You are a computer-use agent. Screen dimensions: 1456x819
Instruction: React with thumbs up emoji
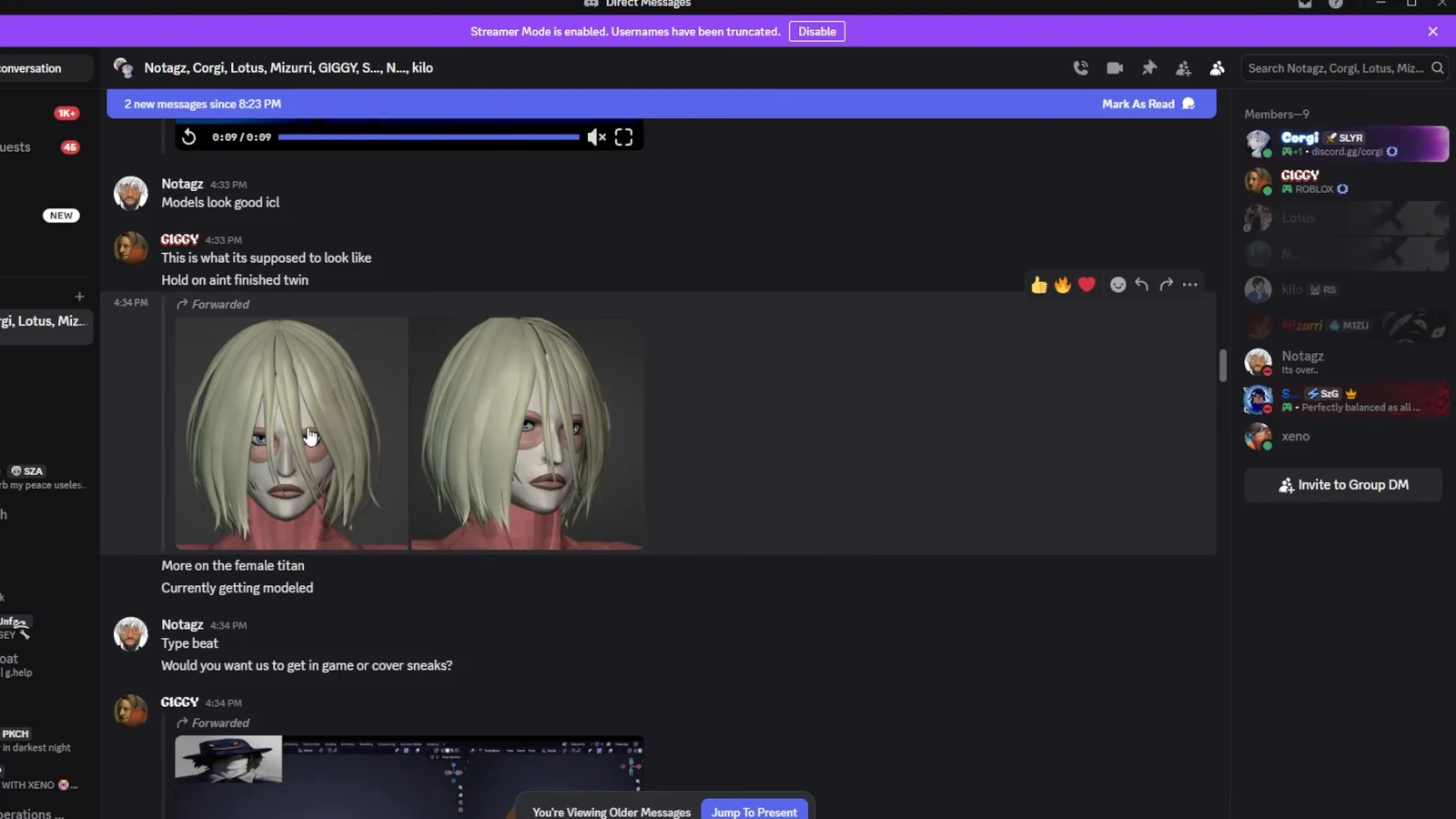[x=1038, y=285]
